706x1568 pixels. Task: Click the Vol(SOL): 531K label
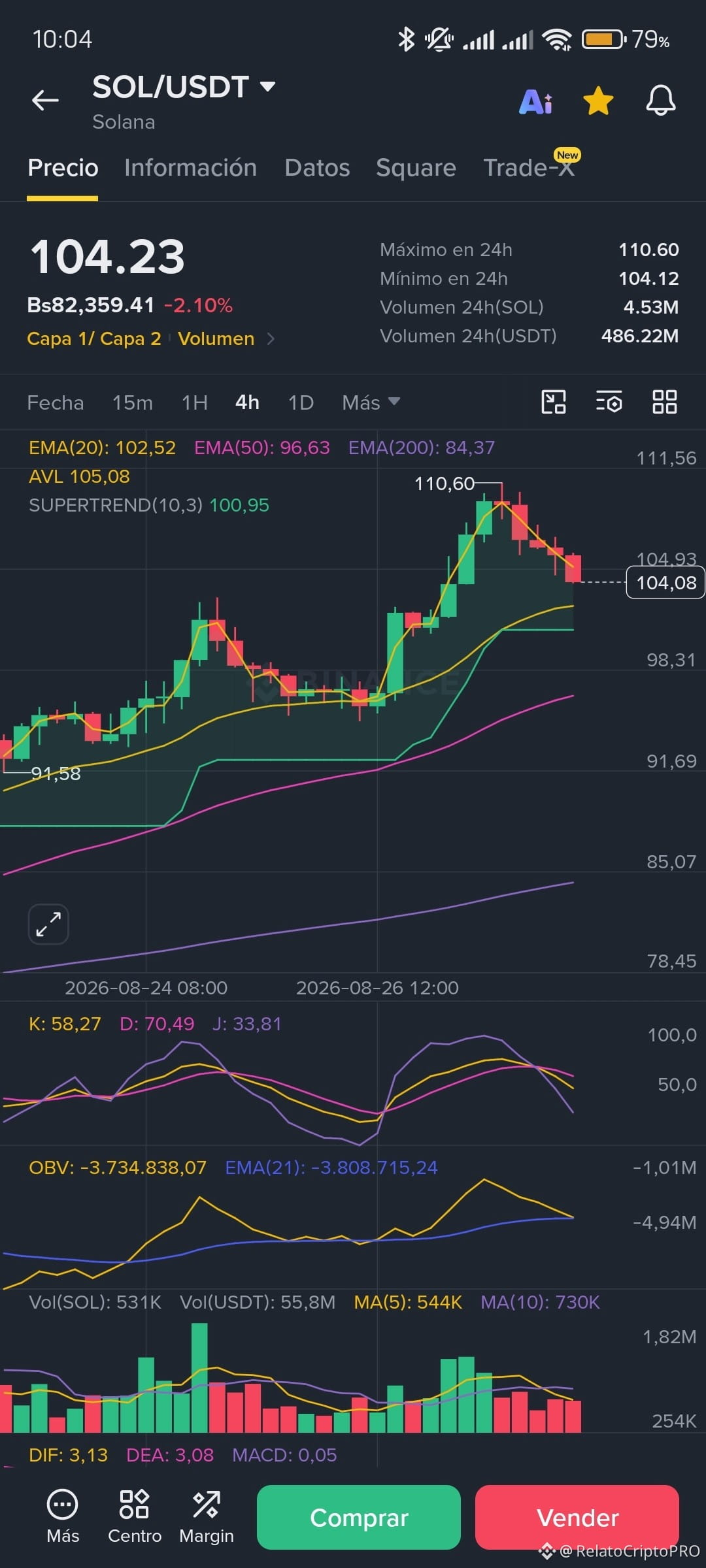tap(95, 1302)
